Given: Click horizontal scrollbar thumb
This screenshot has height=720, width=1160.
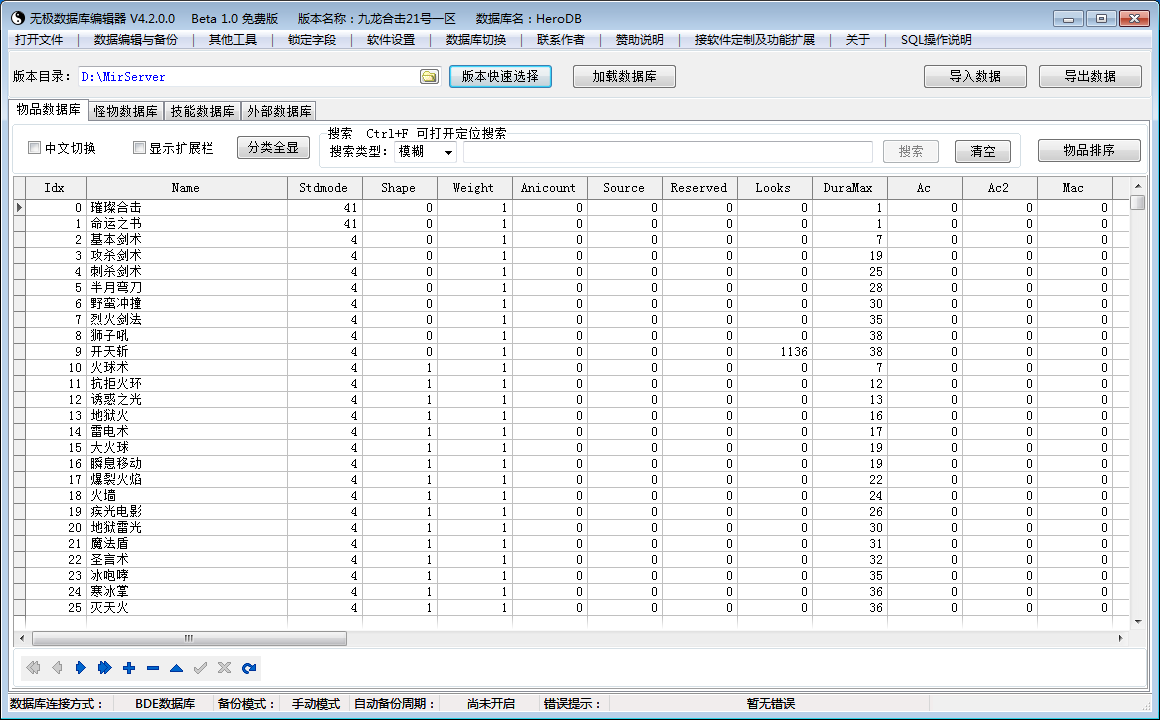Looking at the screenshot, I should coord(189,638).
